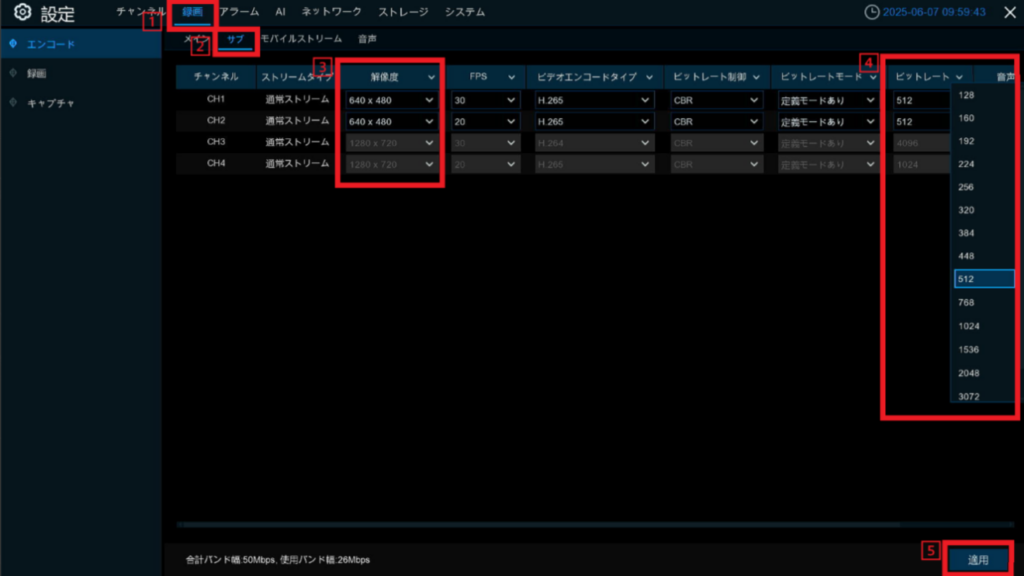Viewport: 1024px width, 576px height.
Task: Open CH1 video encode type H.265 dropdown
Action: pos(593,100)
